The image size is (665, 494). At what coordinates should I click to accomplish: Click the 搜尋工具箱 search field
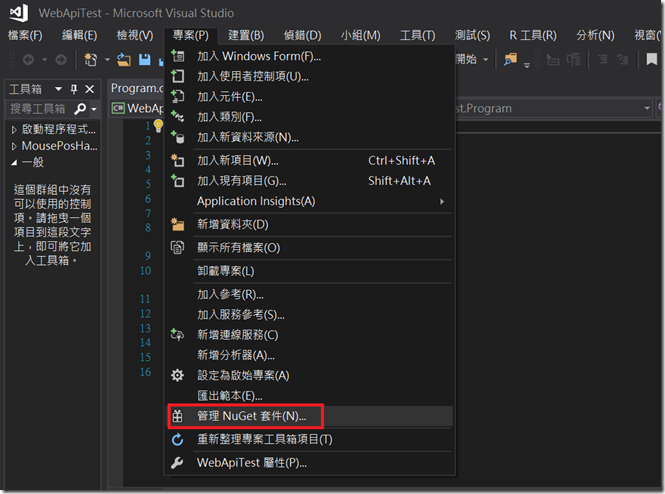pos(39,109)
